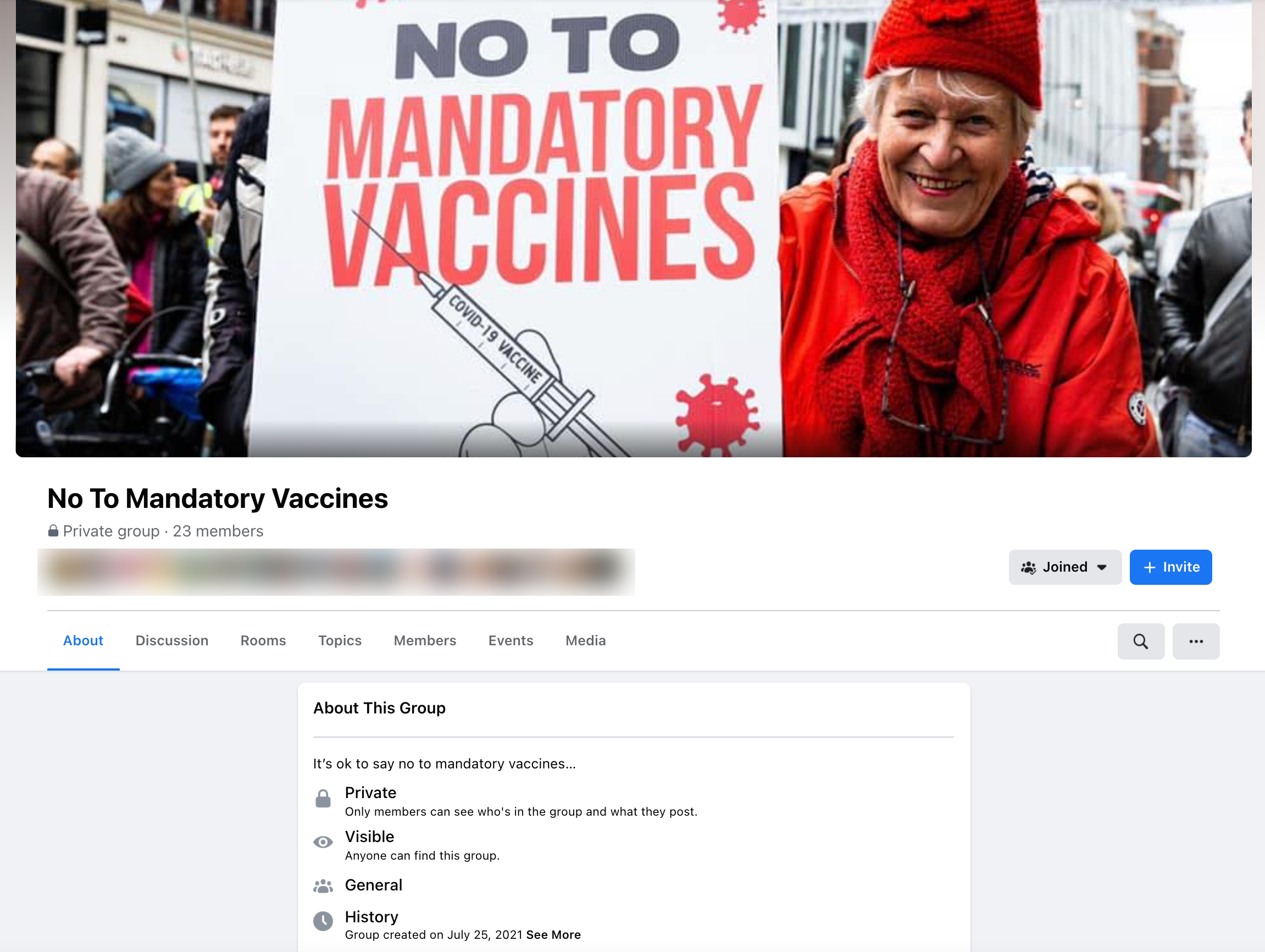Image resolution: width=1265 pixels, height=952 pixels.
Task: Click the 23 members count link
Action: pyautogui.click(x=218, y=531)
